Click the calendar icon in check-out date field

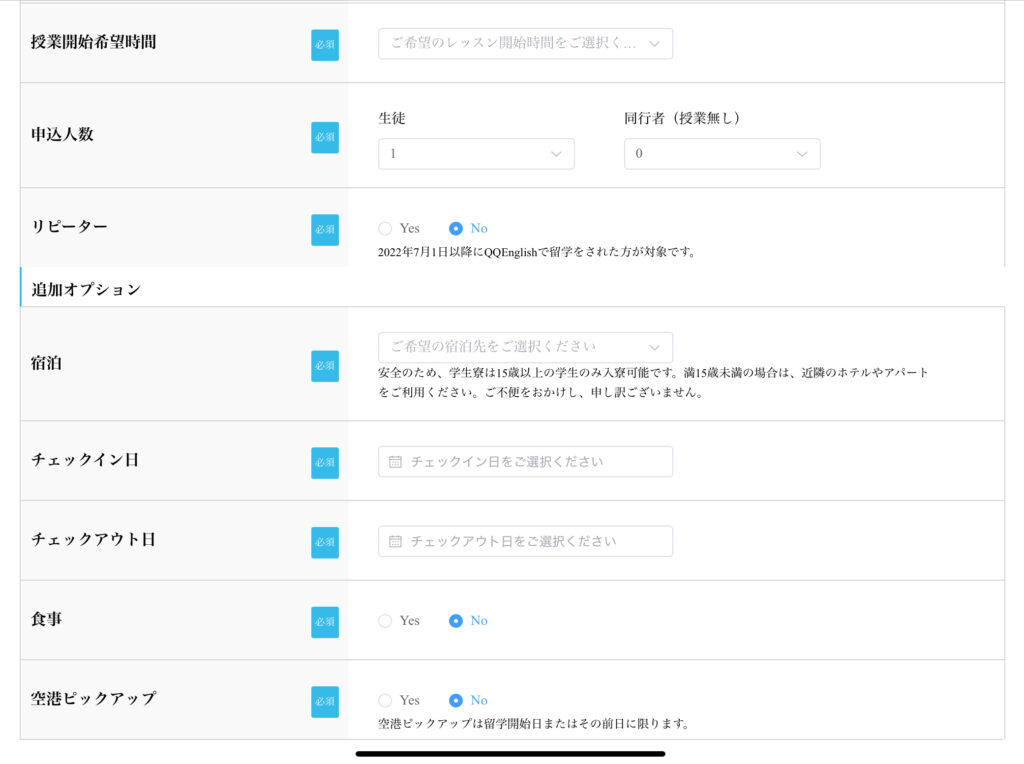[x=395, y=541]
